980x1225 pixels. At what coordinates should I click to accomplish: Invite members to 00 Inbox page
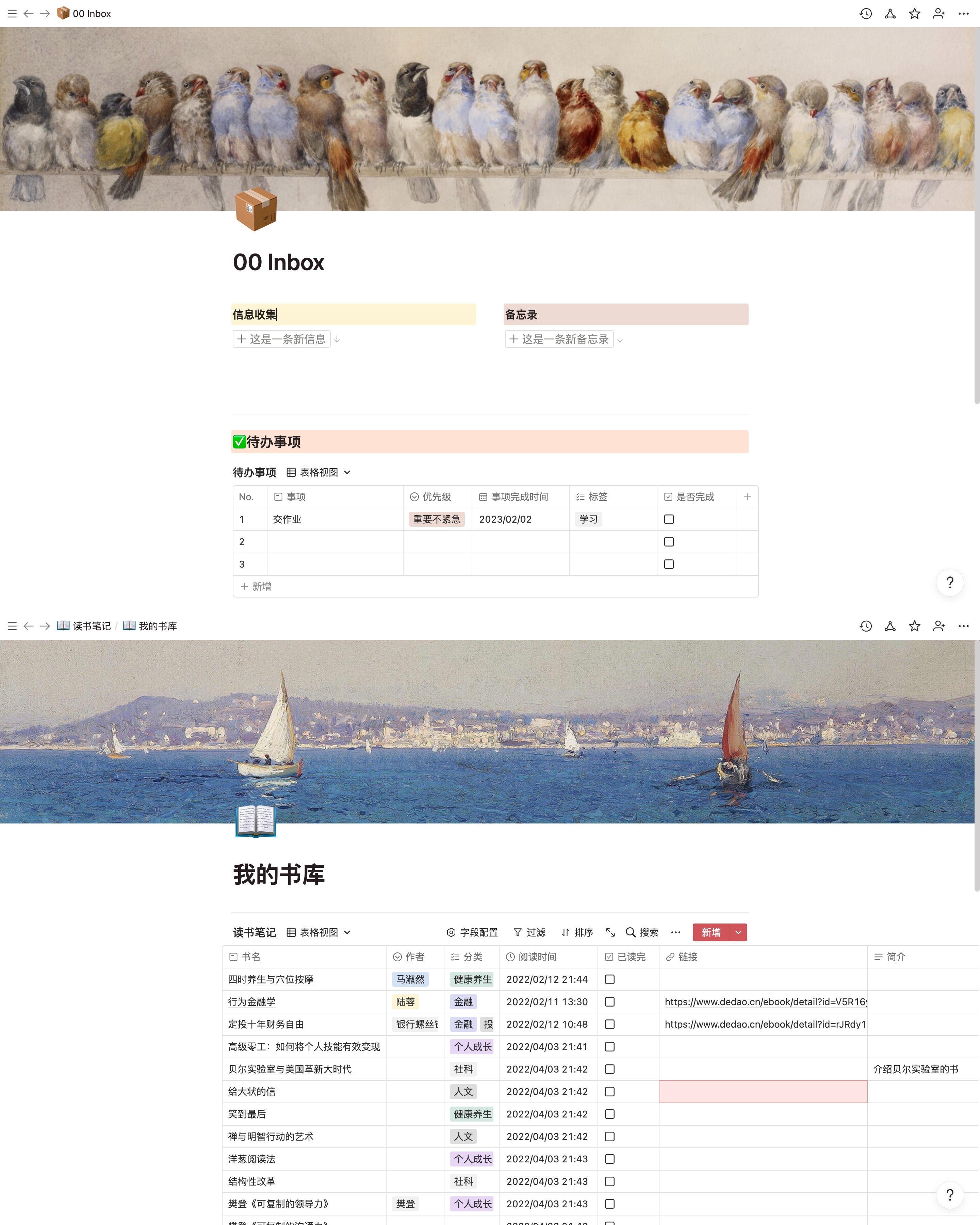(938, 14)
